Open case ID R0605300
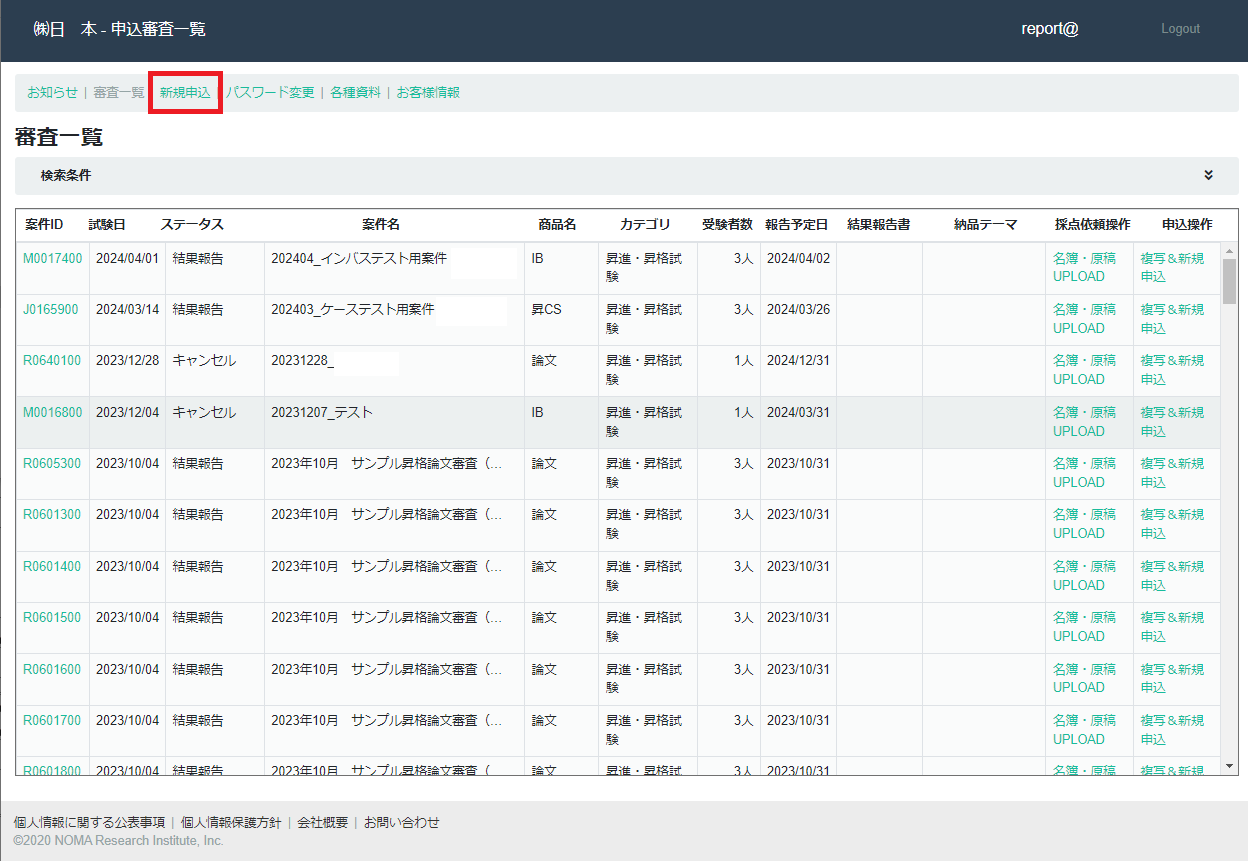This screenshot has height=861, width=1248. click(52, 463)
